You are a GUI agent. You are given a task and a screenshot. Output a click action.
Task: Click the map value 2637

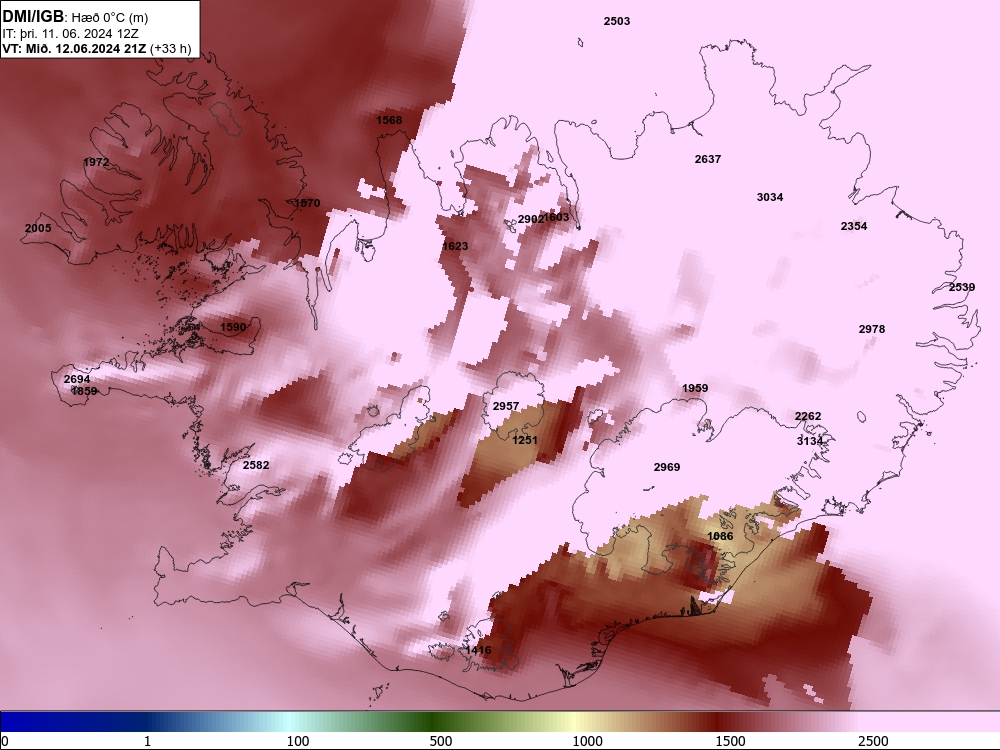pyautogui.click(x=707, y=159)
